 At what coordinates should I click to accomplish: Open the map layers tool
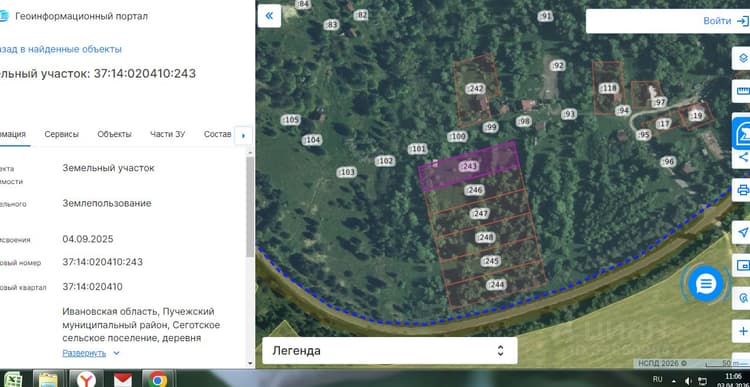click(743, 58)
